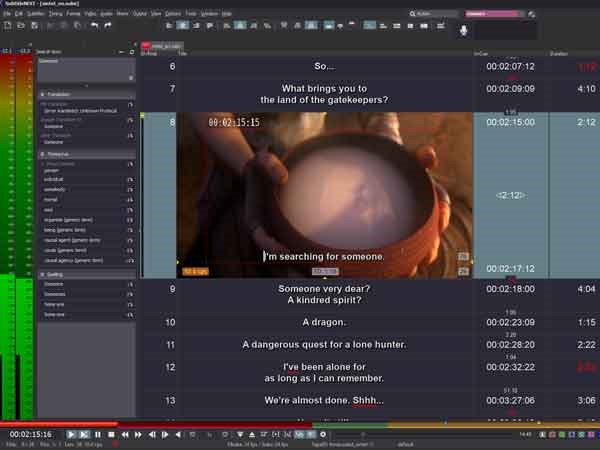
Task: Create a new subtitle file icon
Action: (7, 26)
